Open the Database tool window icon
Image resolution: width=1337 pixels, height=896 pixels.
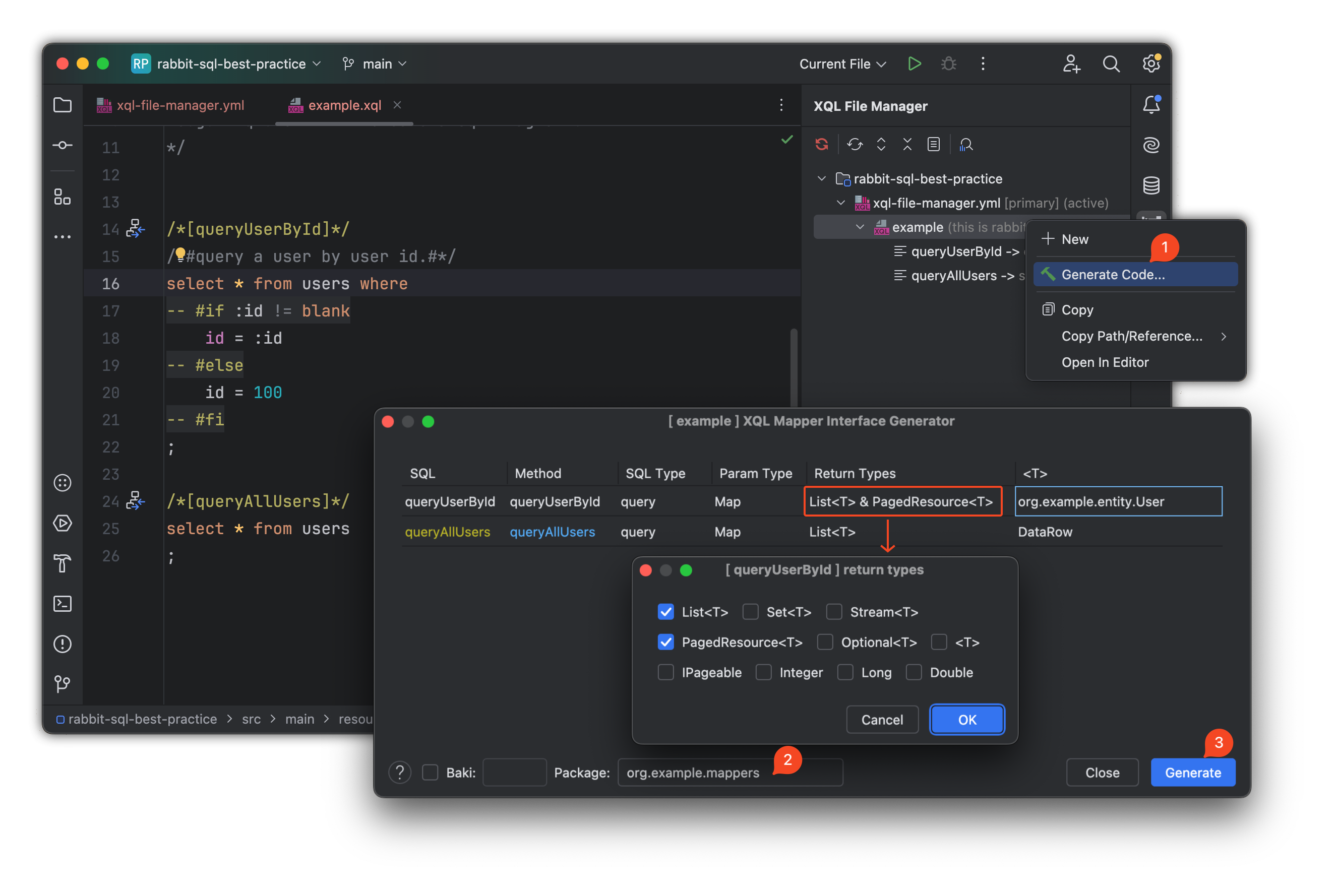1150,185
